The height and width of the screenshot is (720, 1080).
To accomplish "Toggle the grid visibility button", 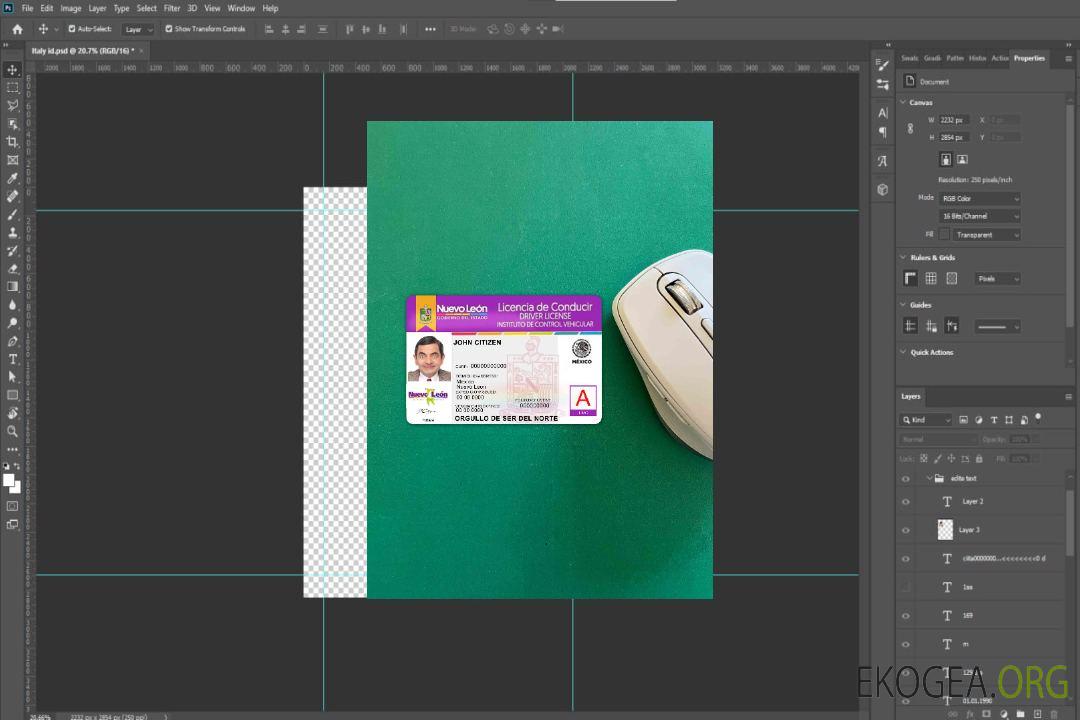I will 931,278.
